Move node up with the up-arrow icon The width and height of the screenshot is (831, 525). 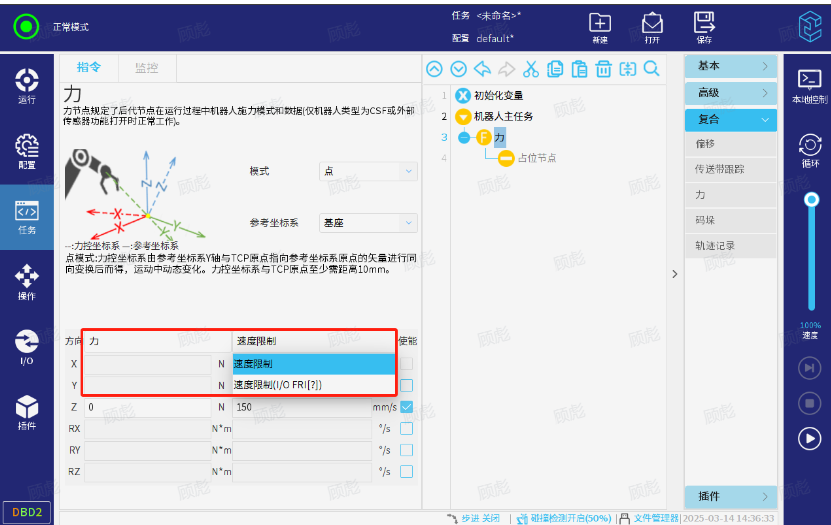(434, 69)
